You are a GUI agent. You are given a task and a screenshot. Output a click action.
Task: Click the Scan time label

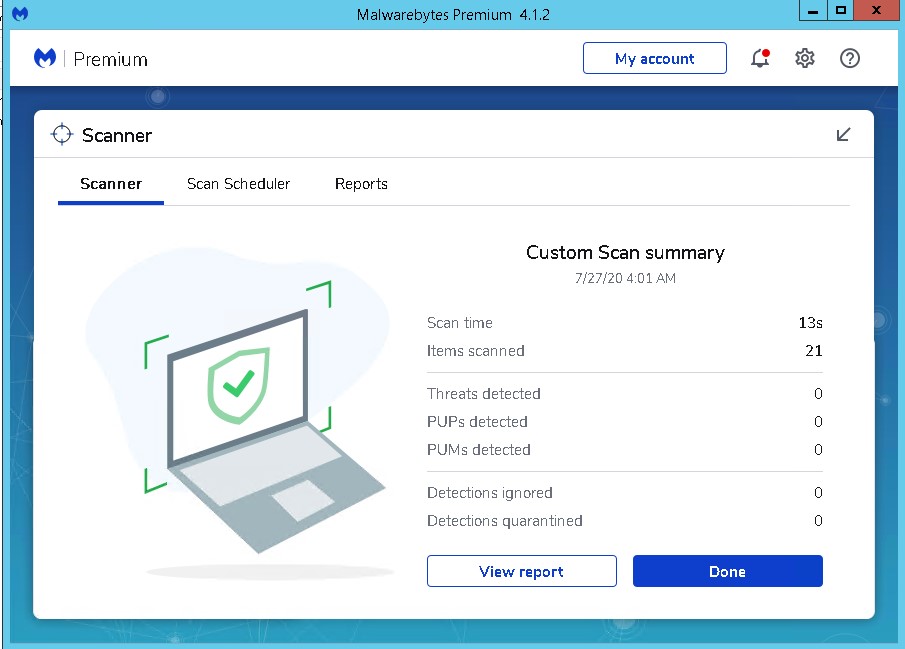[460, 323]
